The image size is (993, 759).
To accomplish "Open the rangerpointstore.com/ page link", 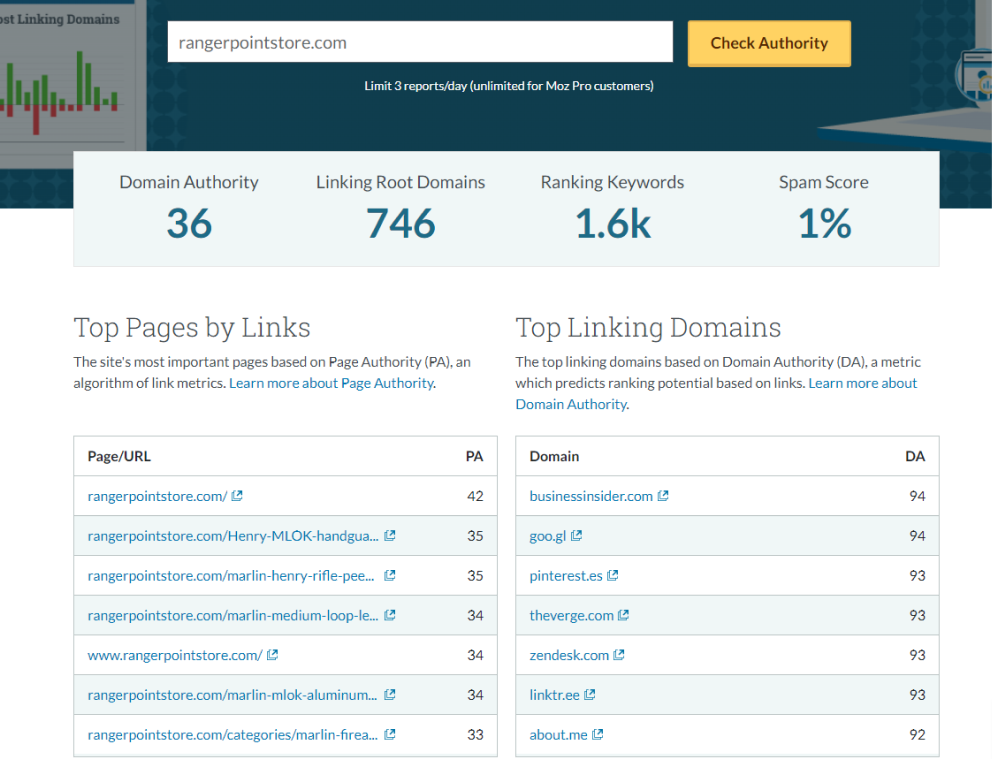I will click(x=157, y=496).
